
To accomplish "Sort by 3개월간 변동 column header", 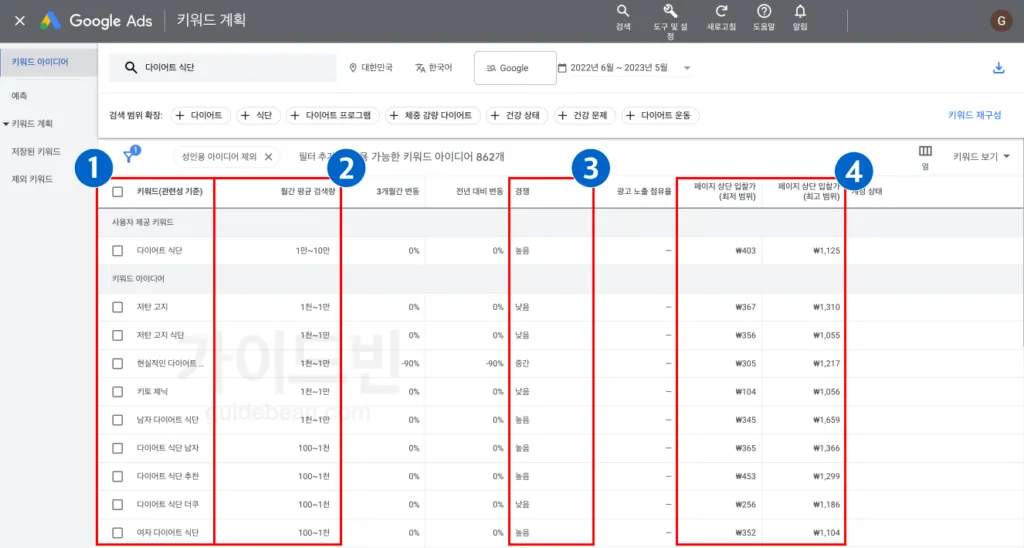I will pyautogui.click(x=398, y=191).
